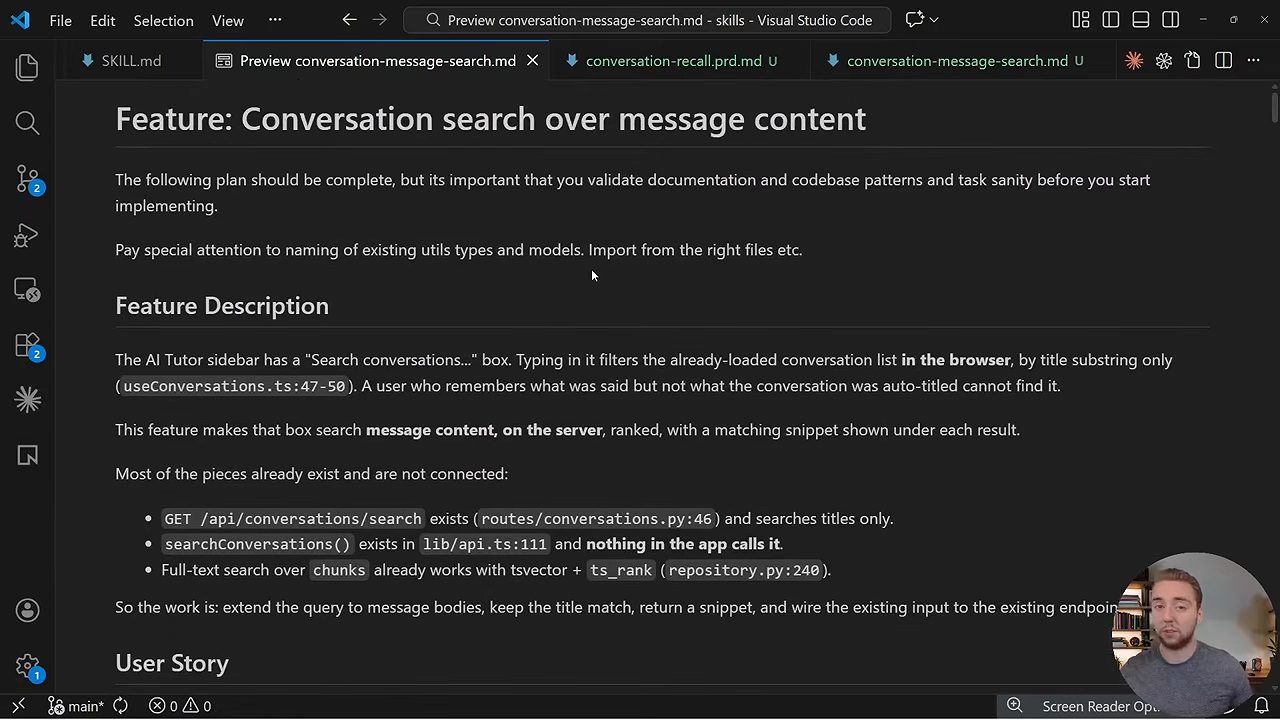Split the editor to the right
Viewport: 1280px width, 720px height.
[x=1224, y=61]
